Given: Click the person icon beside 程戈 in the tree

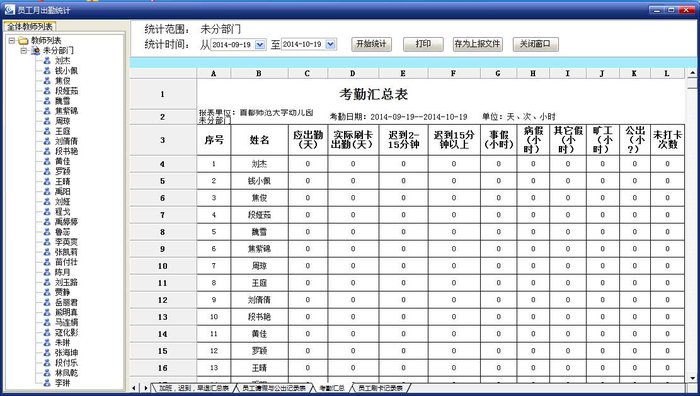Looking at the screenshot, I should pyautogui.click(x=47, y=212).
